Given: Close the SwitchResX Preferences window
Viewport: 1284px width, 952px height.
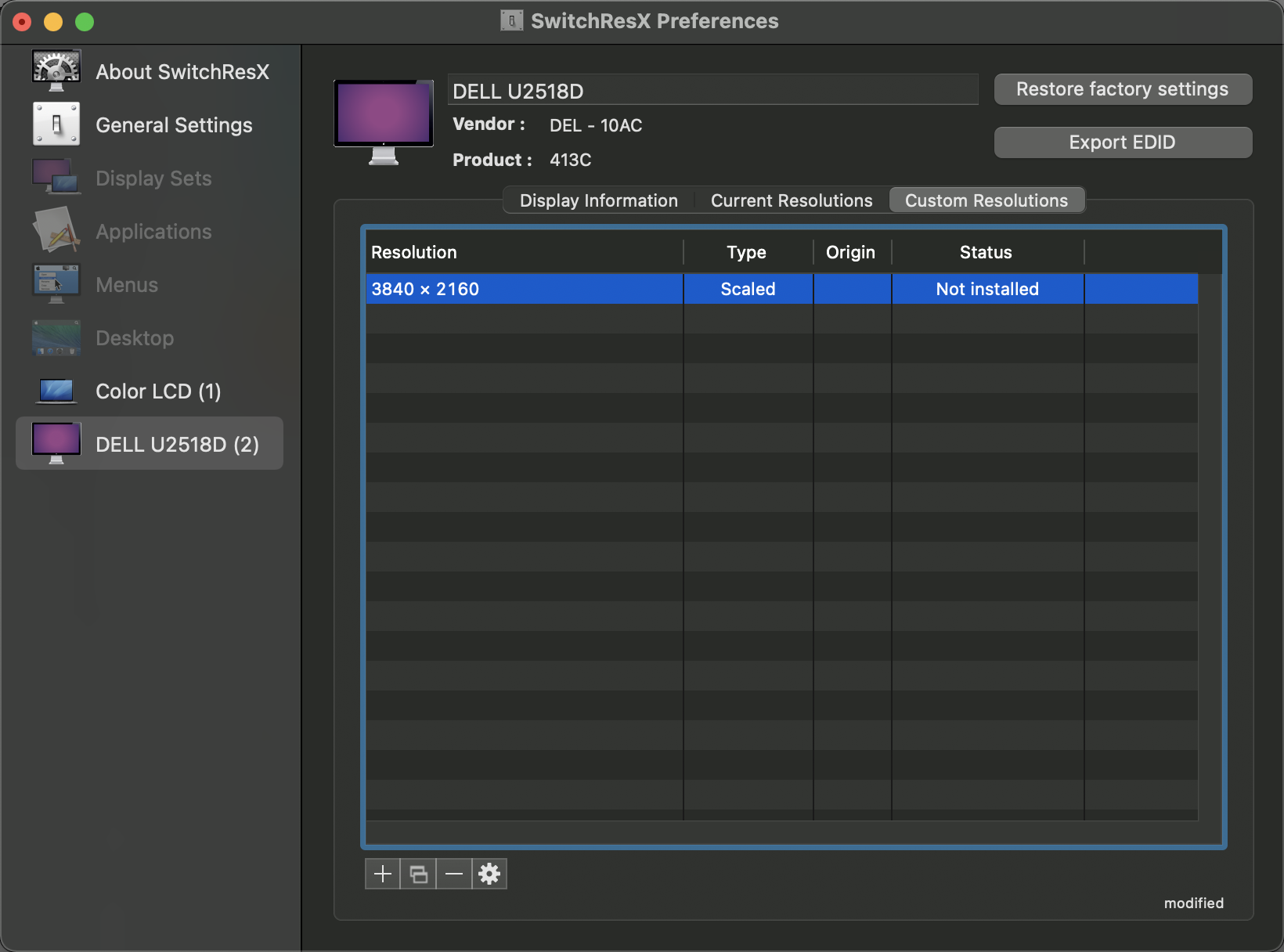Looking at the screenshot, I should pos(22,22).
